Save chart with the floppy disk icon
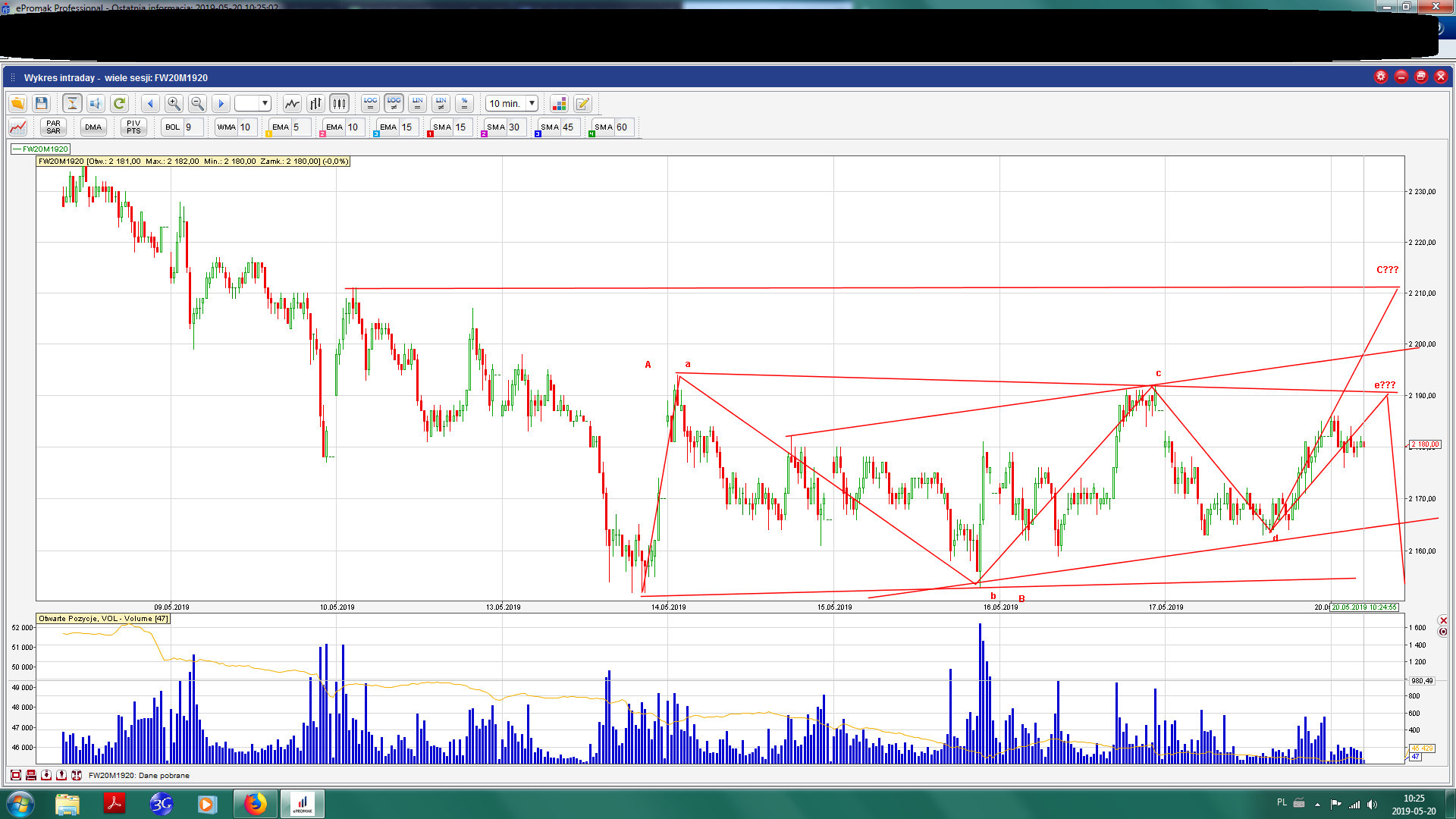 point(42,103)
